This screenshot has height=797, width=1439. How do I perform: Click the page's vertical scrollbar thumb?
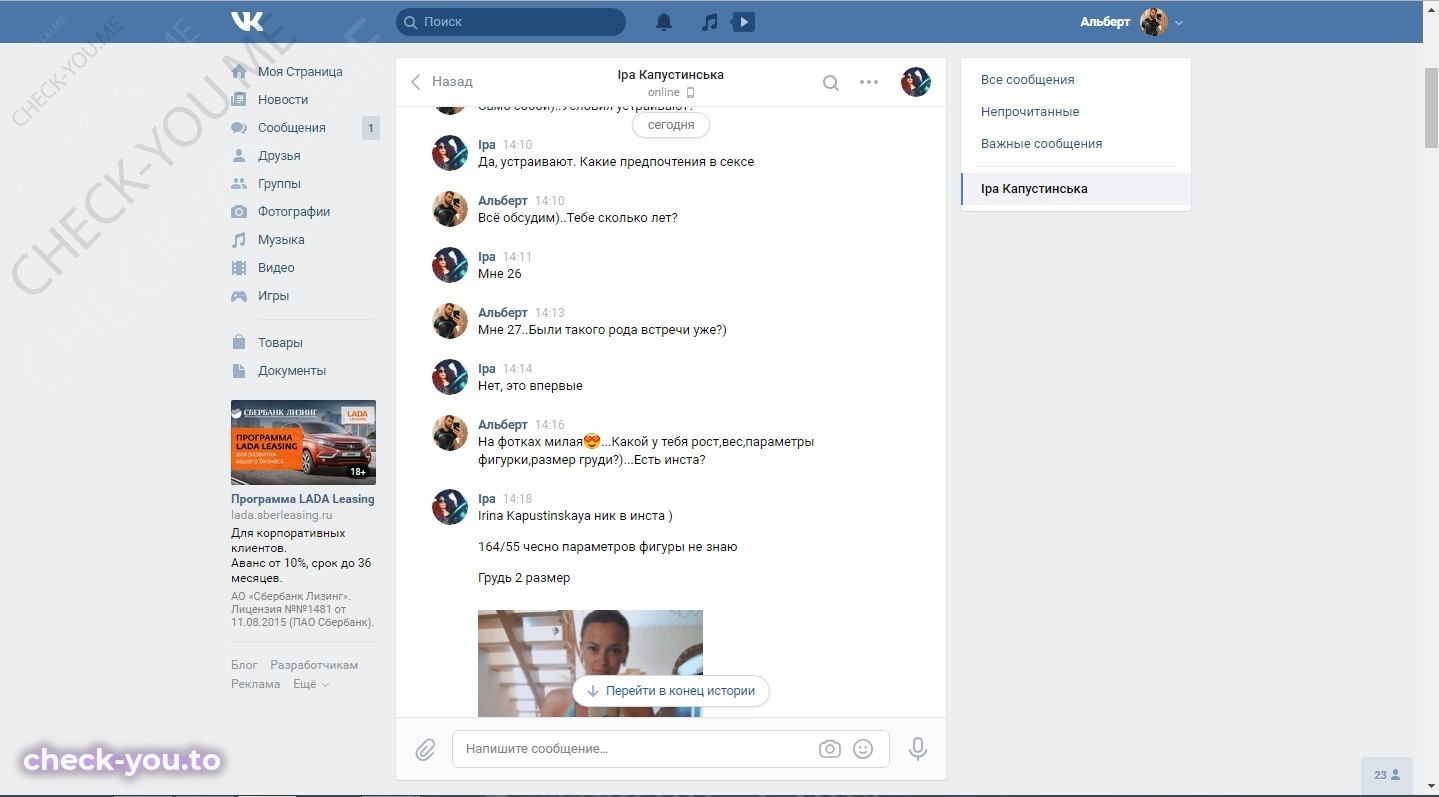(x=1431, y=108)
